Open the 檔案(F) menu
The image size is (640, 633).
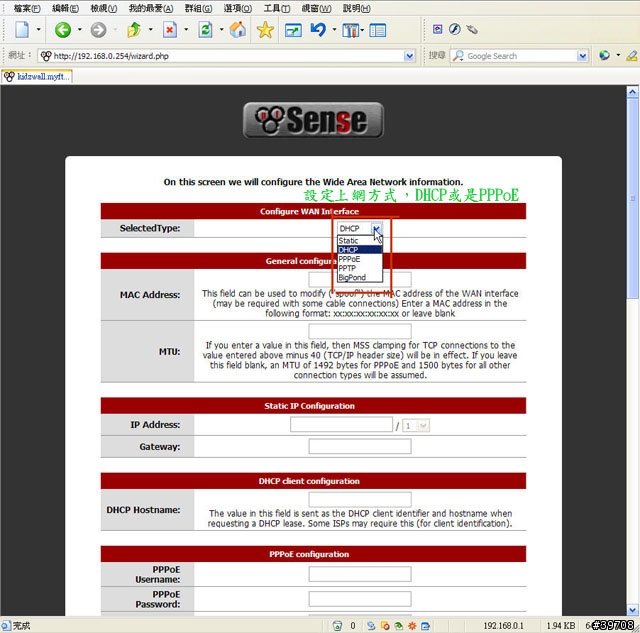tap(27, 8)
